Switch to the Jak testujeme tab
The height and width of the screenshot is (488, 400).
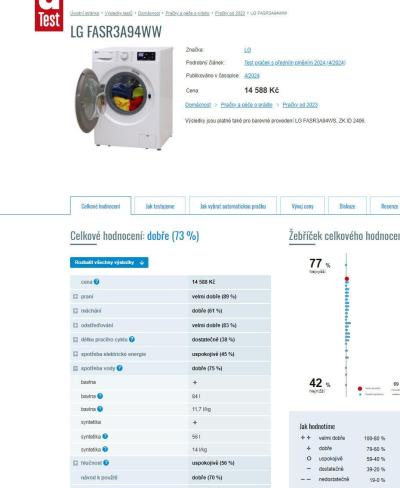coord(160,206)
